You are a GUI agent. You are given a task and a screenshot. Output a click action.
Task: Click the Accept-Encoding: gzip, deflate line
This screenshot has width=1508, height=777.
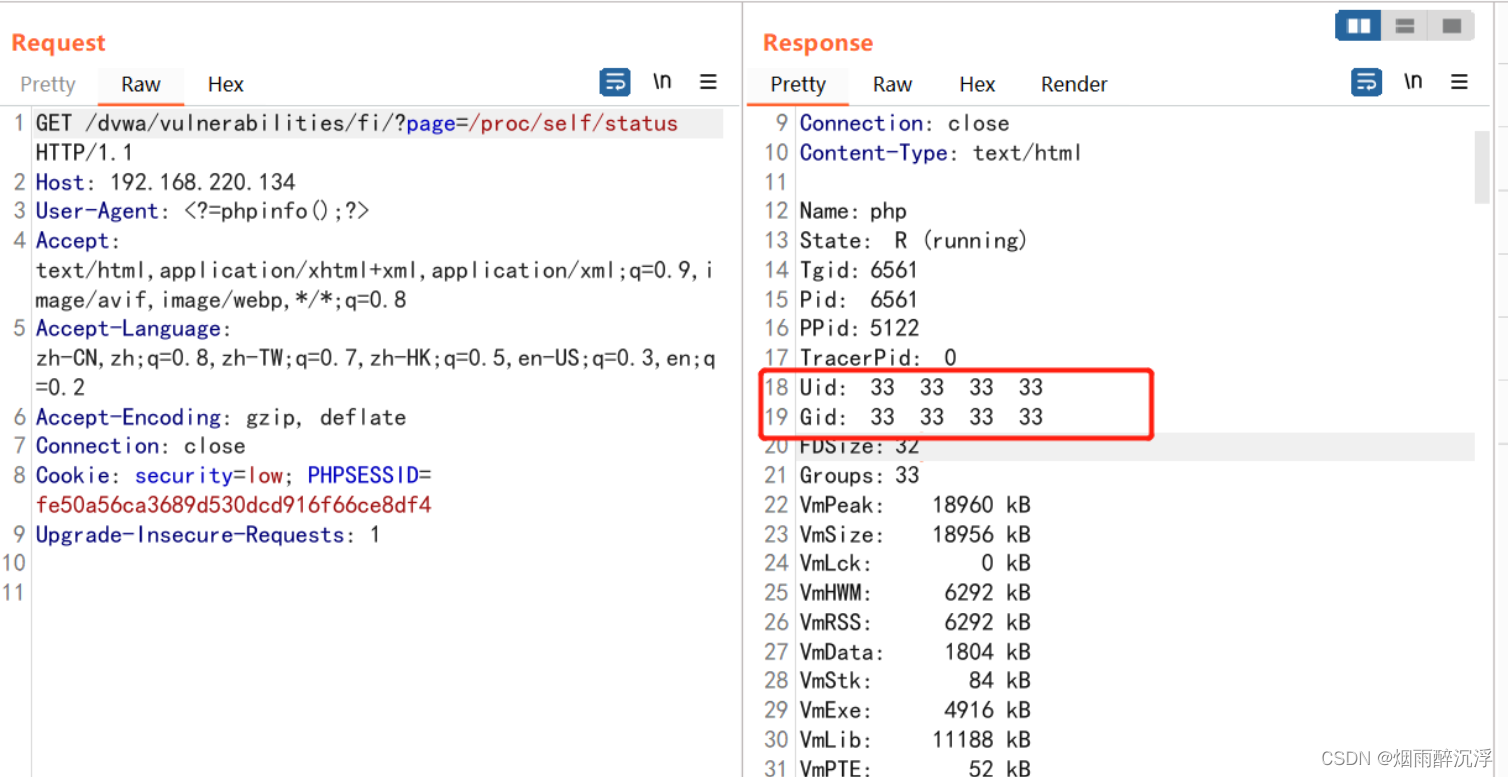click(x=220, y=417)
